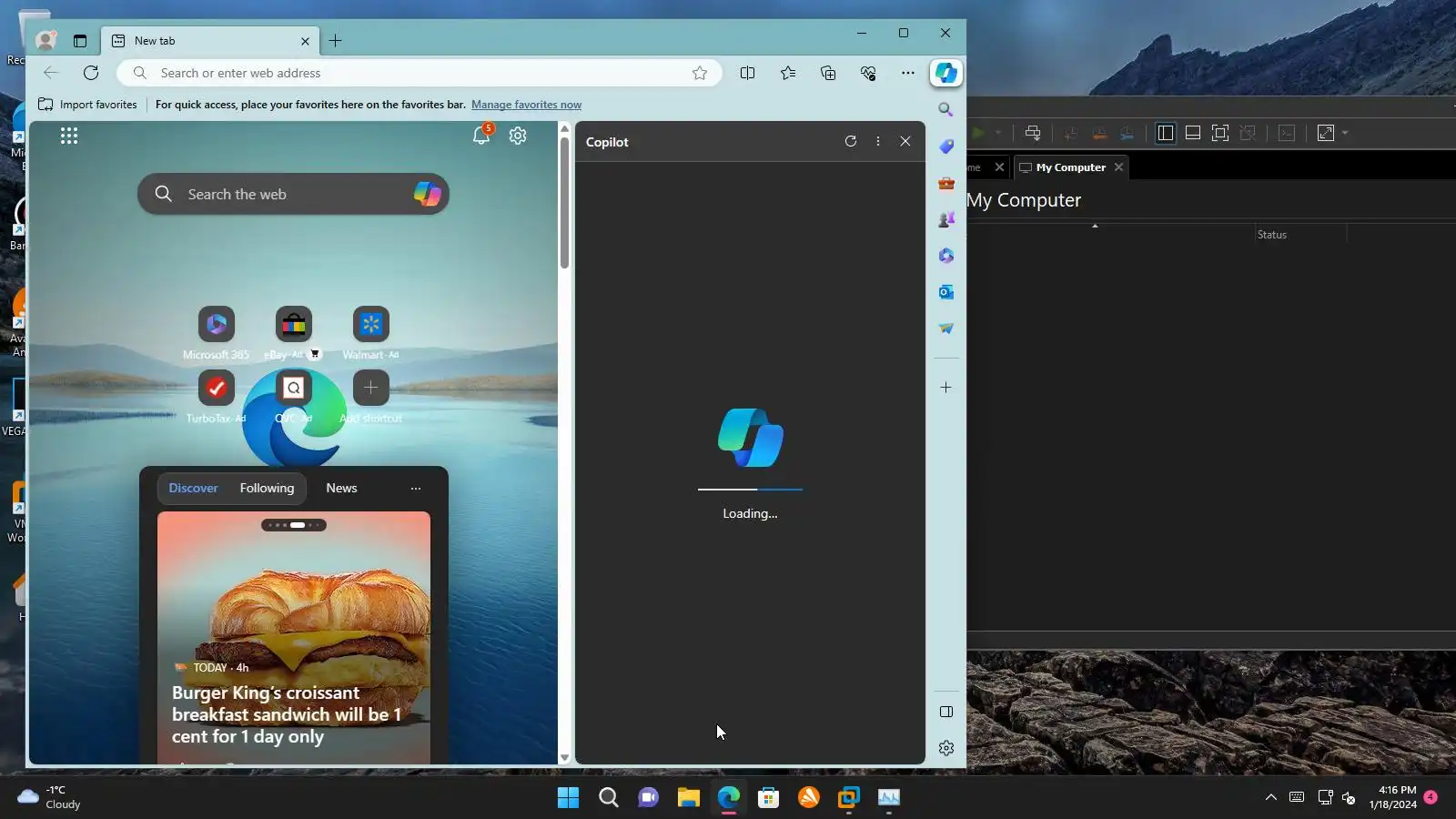Open the feed more options ellipsis
1456x819 pixels.
pyautogui.click(x=416, y=488)
